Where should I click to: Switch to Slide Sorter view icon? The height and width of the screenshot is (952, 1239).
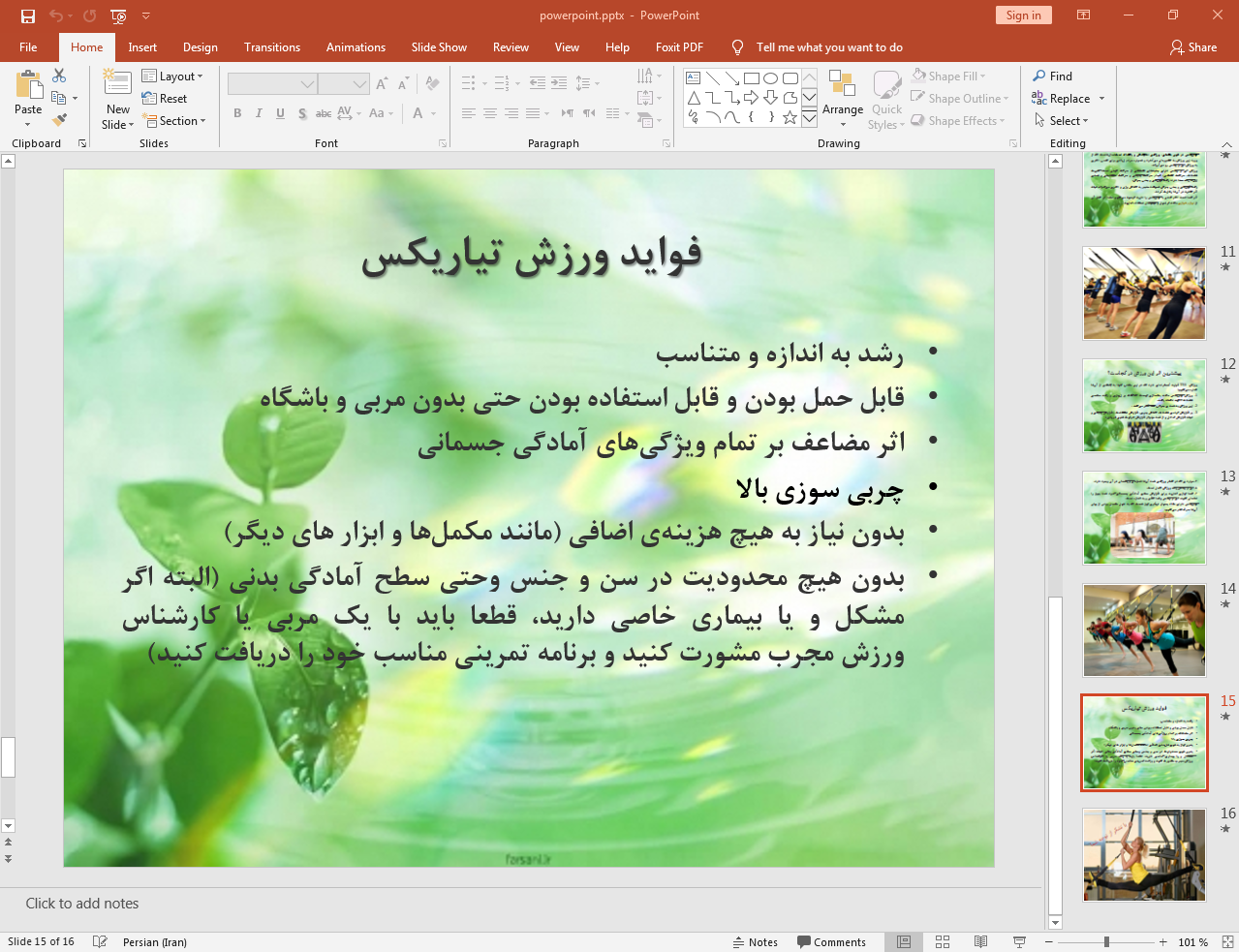(x=943, y=942)
